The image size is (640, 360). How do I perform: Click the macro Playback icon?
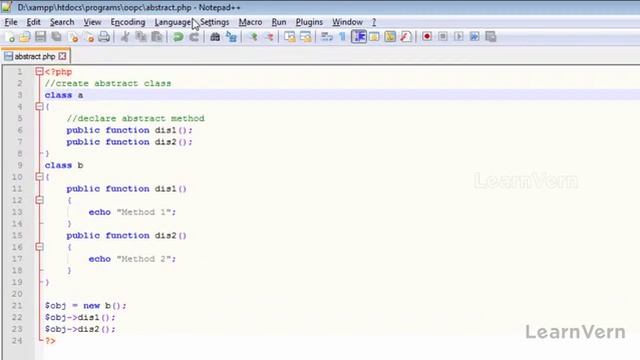[x=459, y=37]
